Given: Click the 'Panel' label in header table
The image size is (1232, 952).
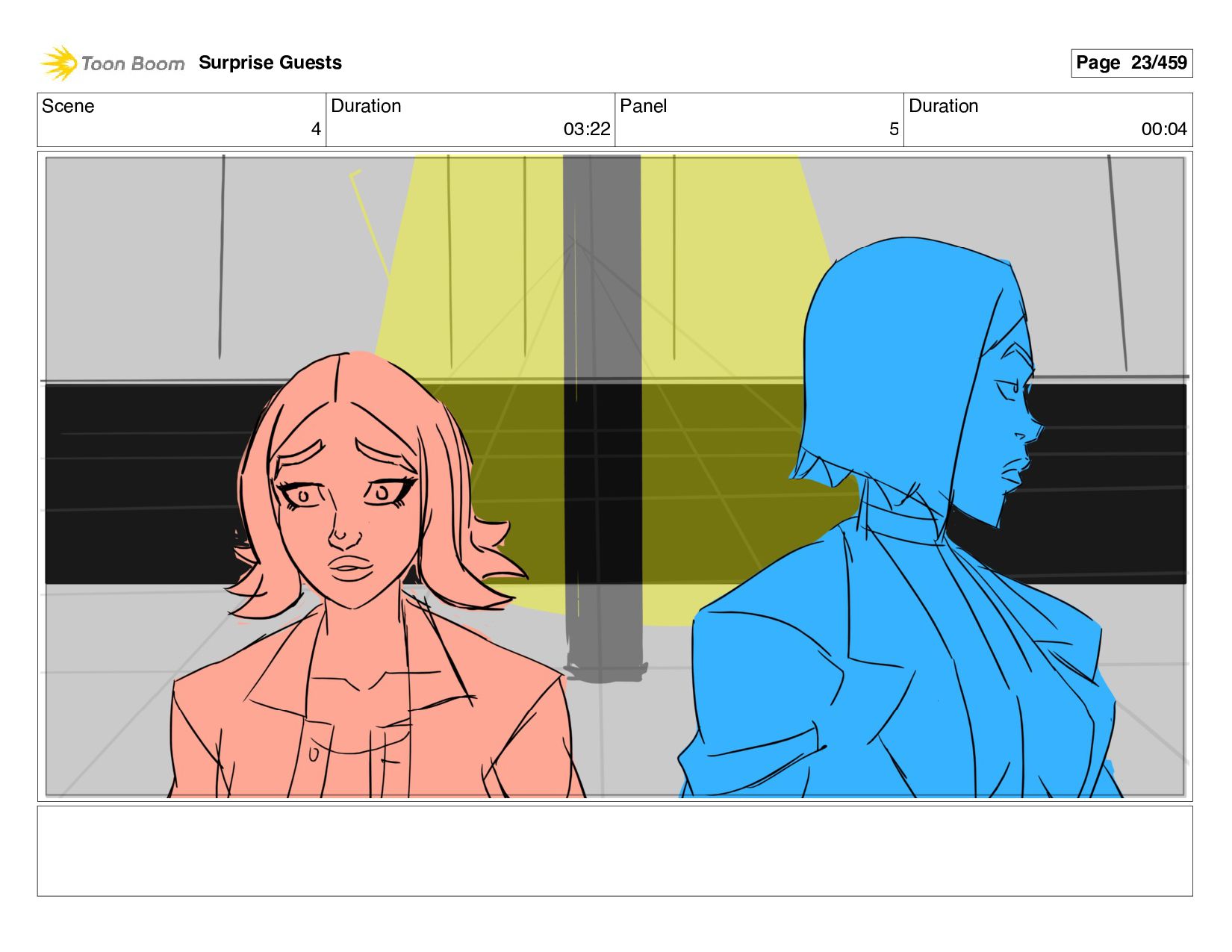Looking at the screenshot, I should tap(643, 106).
